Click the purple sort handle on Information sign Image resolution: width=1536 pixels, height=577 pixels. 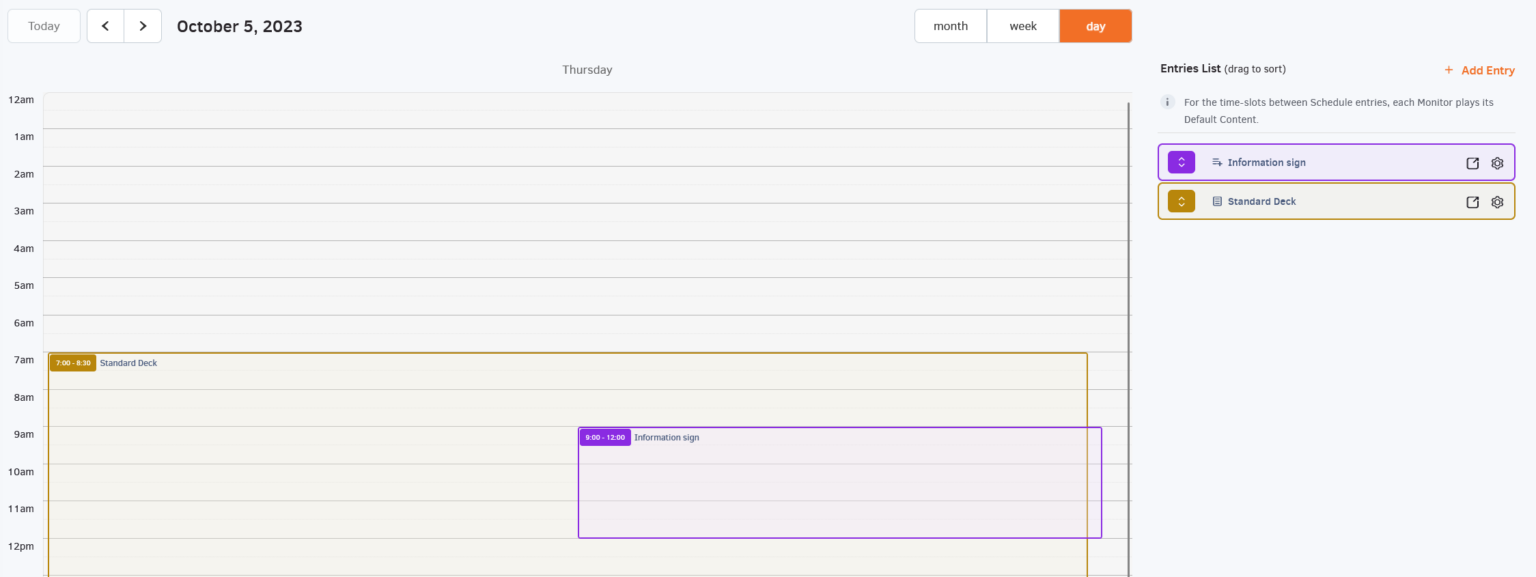click(x=1181, y=161)
